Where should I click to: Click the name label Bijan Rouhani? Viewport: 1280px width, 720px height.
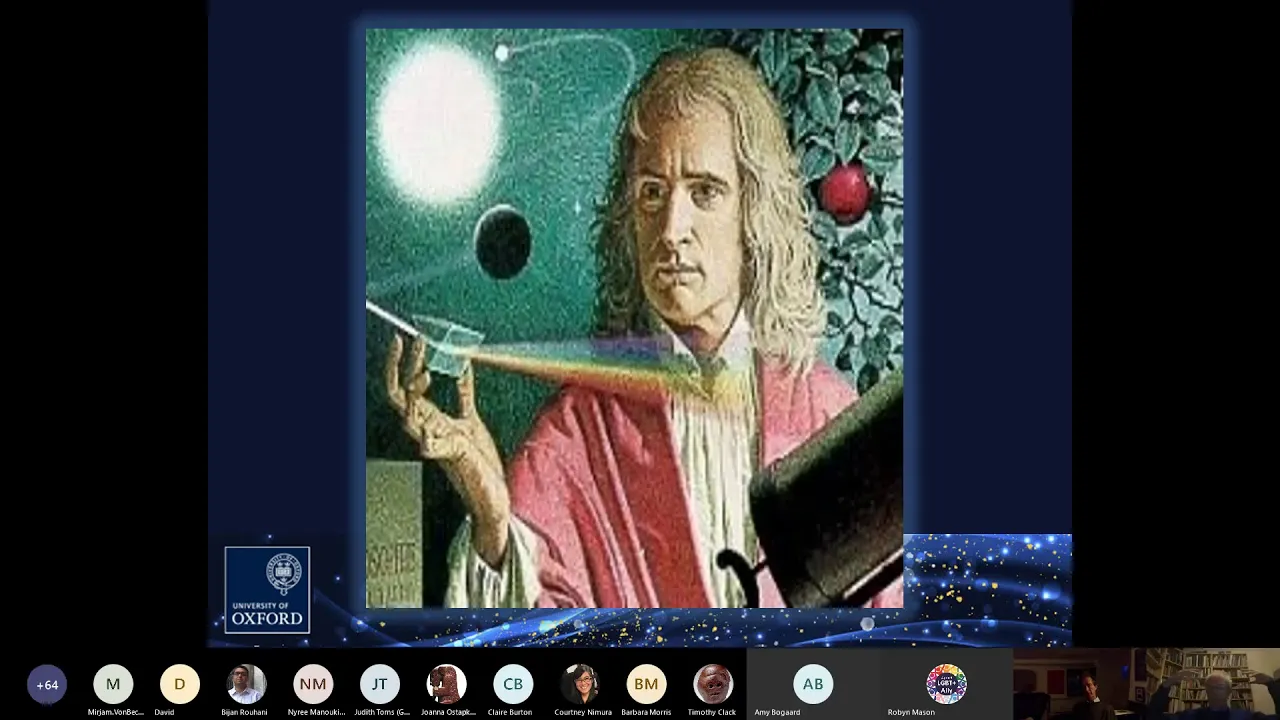coord(244,712)
